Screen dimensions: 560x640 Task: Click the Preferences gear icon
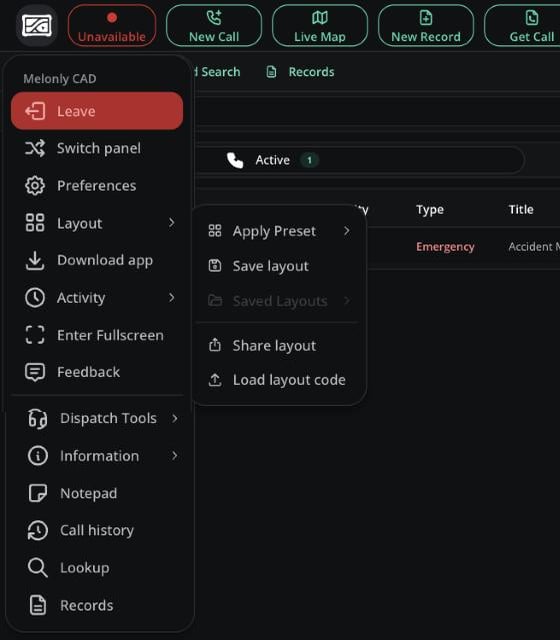35,186
